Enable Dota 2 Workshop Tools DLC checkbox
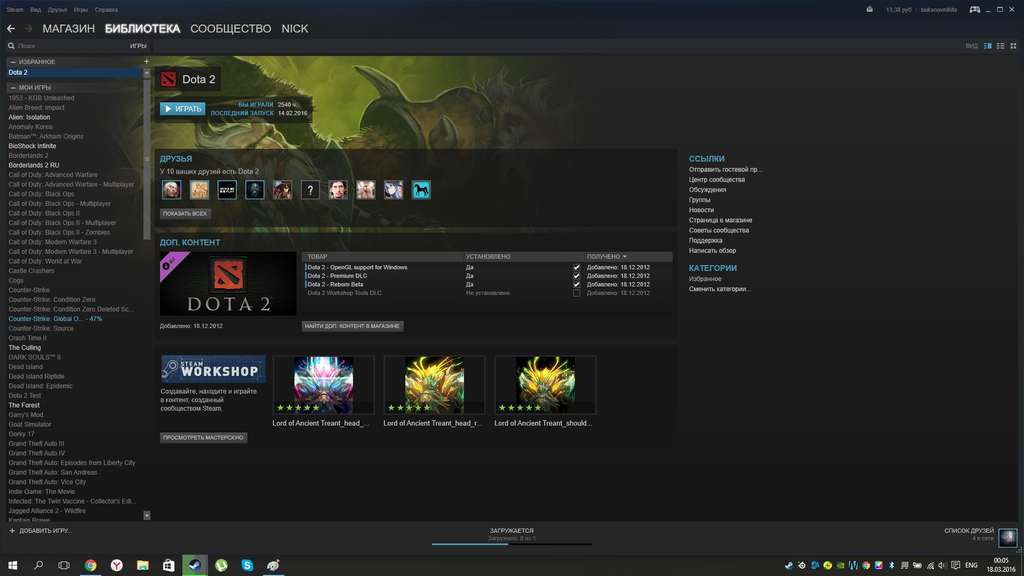 (x=577, y=293)
